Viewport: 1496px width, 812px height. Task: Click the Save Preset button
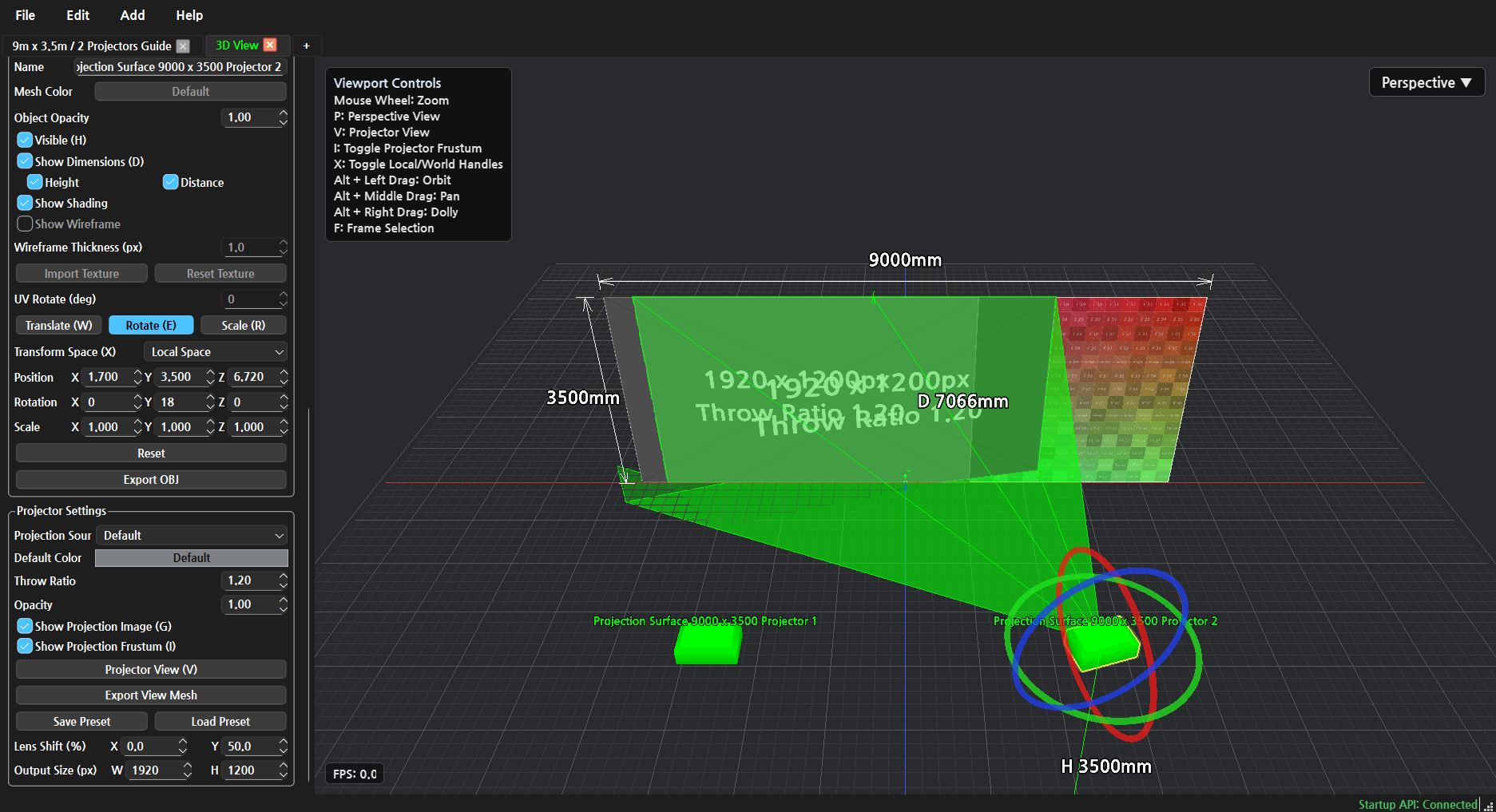[x=81, y=722]
